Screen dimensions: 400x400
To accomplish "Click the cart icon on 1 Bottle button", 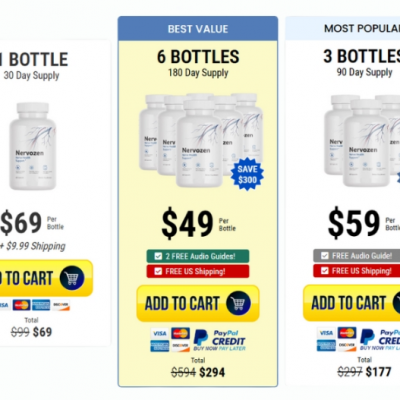I will [x=72, y=278].
